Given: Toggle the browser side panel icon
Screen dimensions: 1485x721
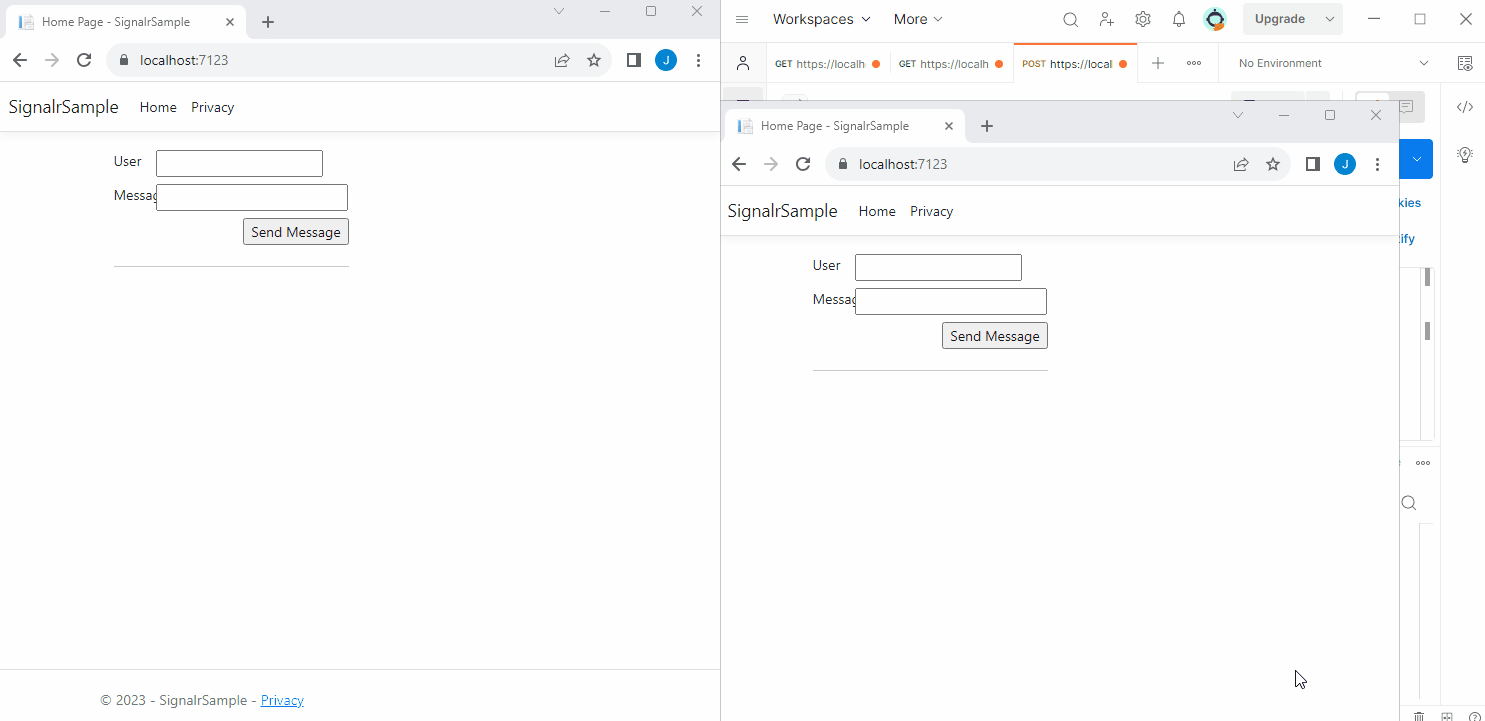Looking at the screenshot, I should (1312, 163).
